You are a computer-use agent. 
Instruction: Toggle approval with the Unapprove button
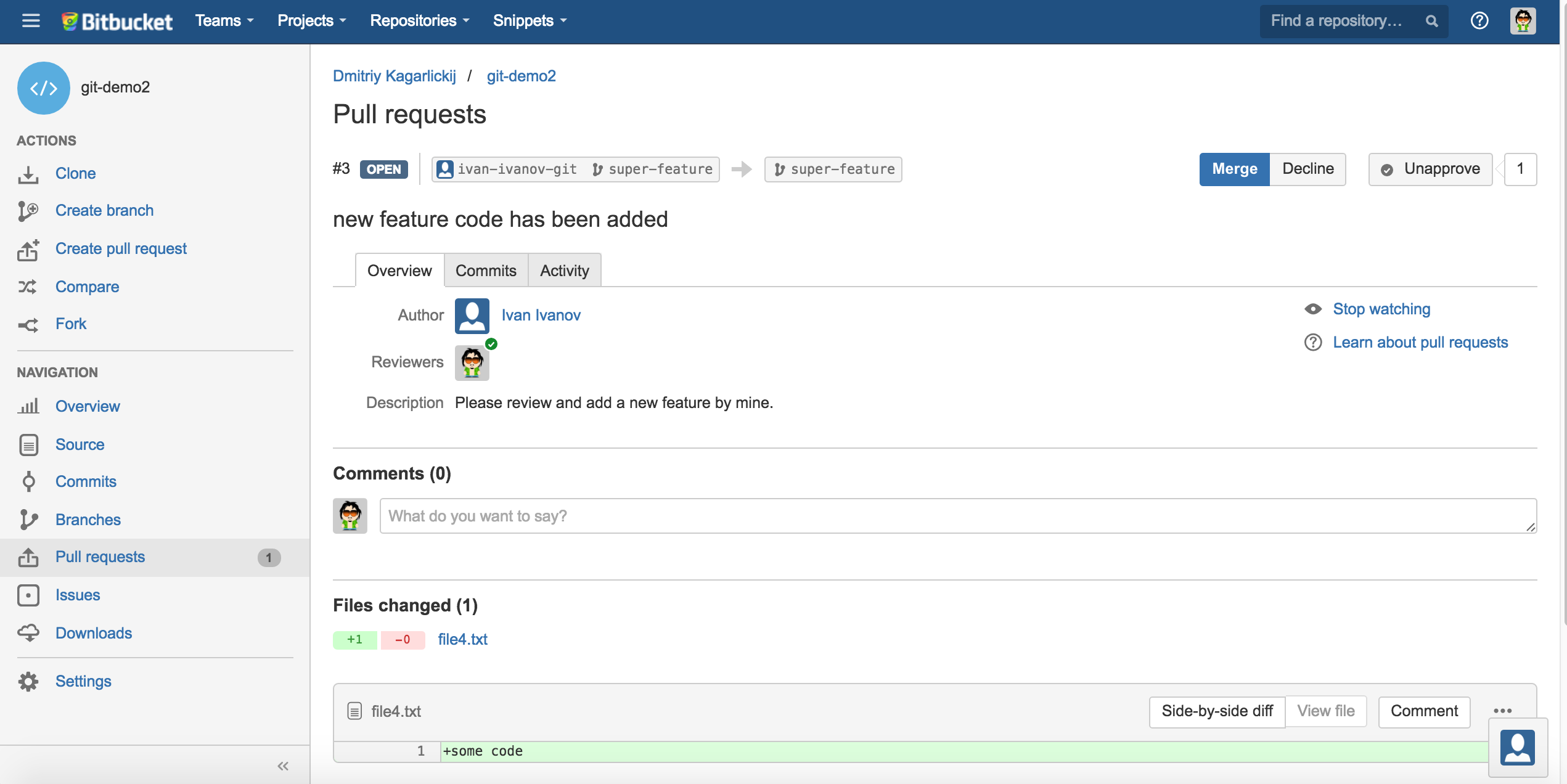click(1431, 169)
